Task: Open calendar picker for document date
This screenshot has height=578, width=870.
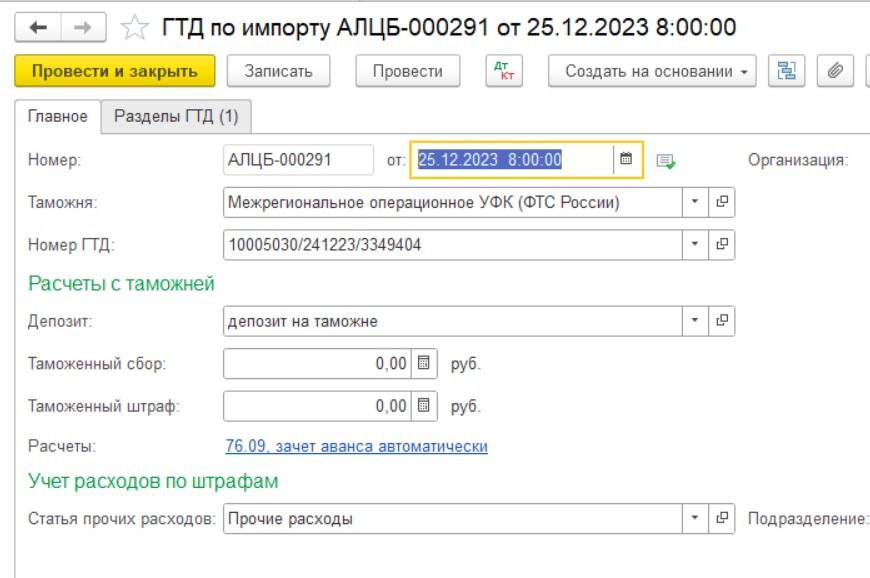Action: point(626,159)
